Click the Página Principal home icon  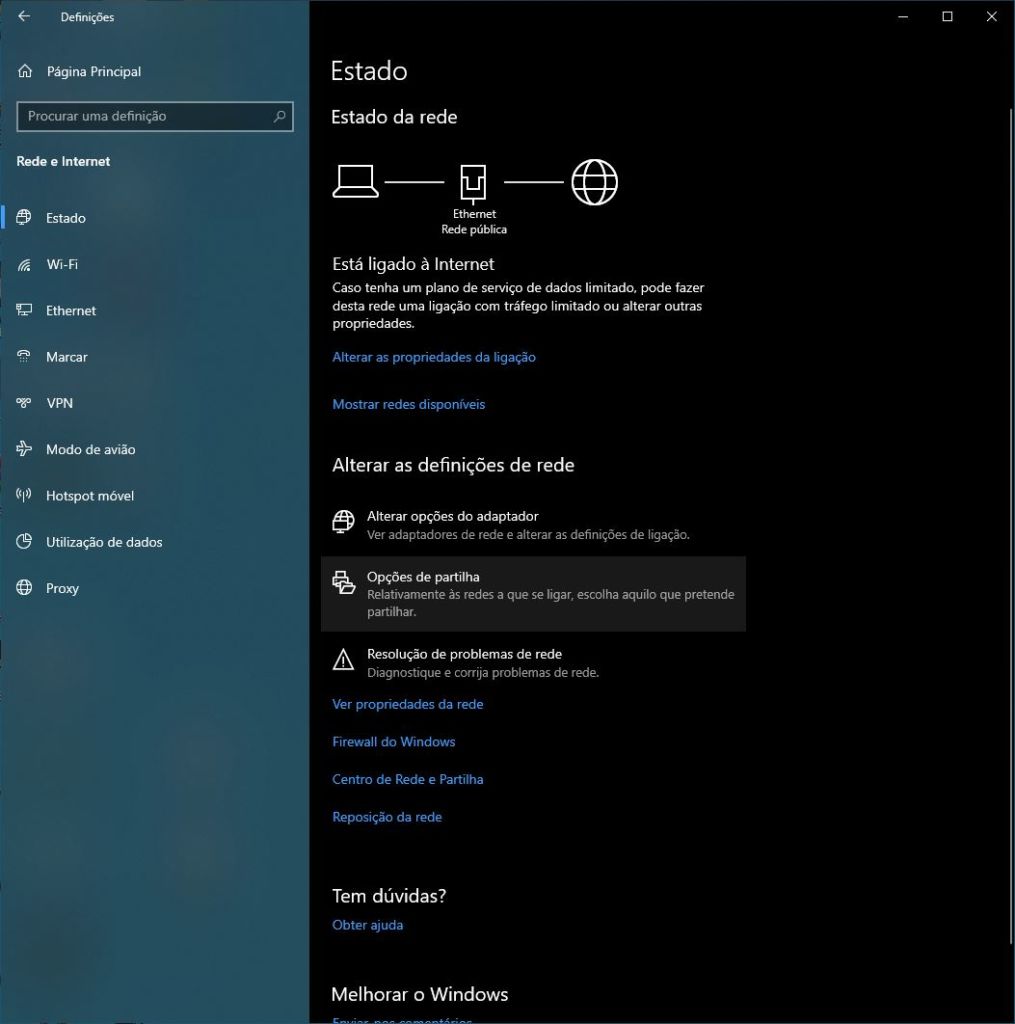(x=25, y=72)
